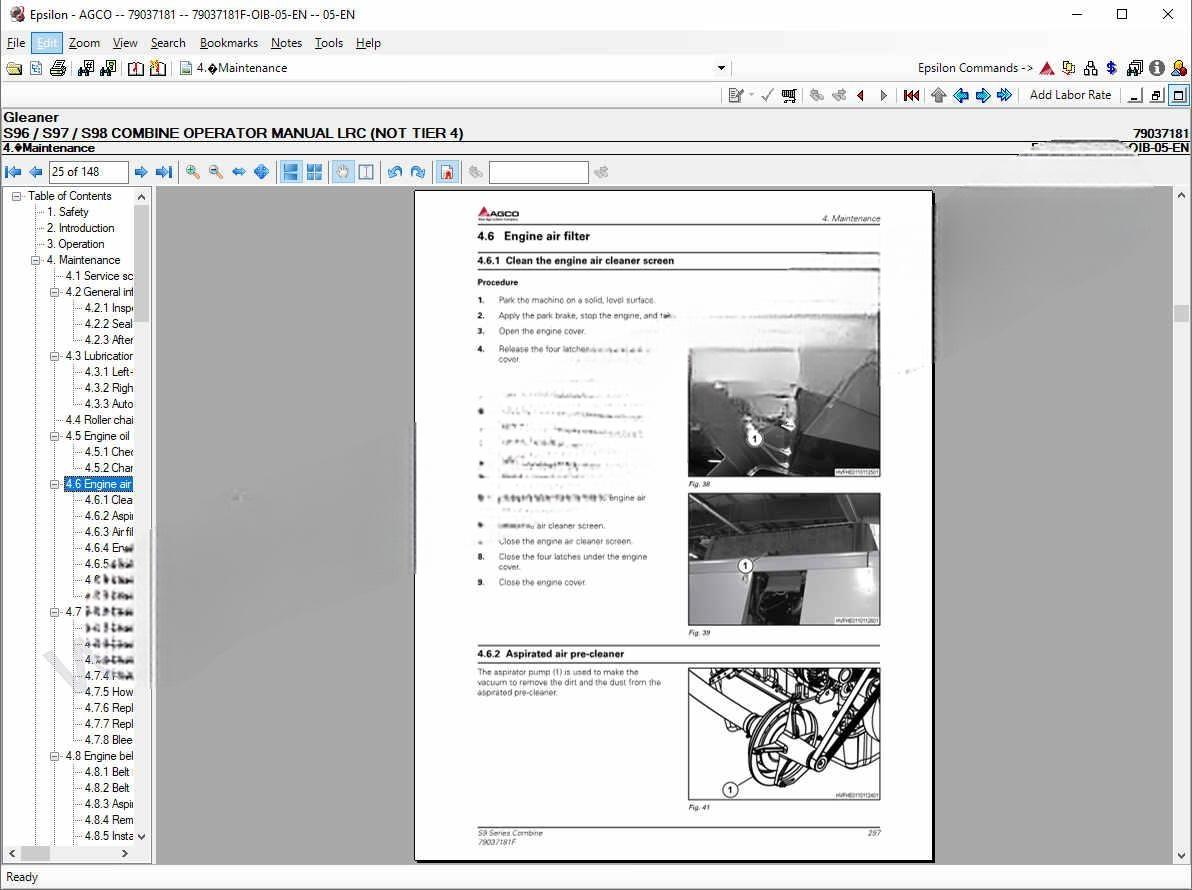
Task: Click the page number input field
Action: coord(89,172)
